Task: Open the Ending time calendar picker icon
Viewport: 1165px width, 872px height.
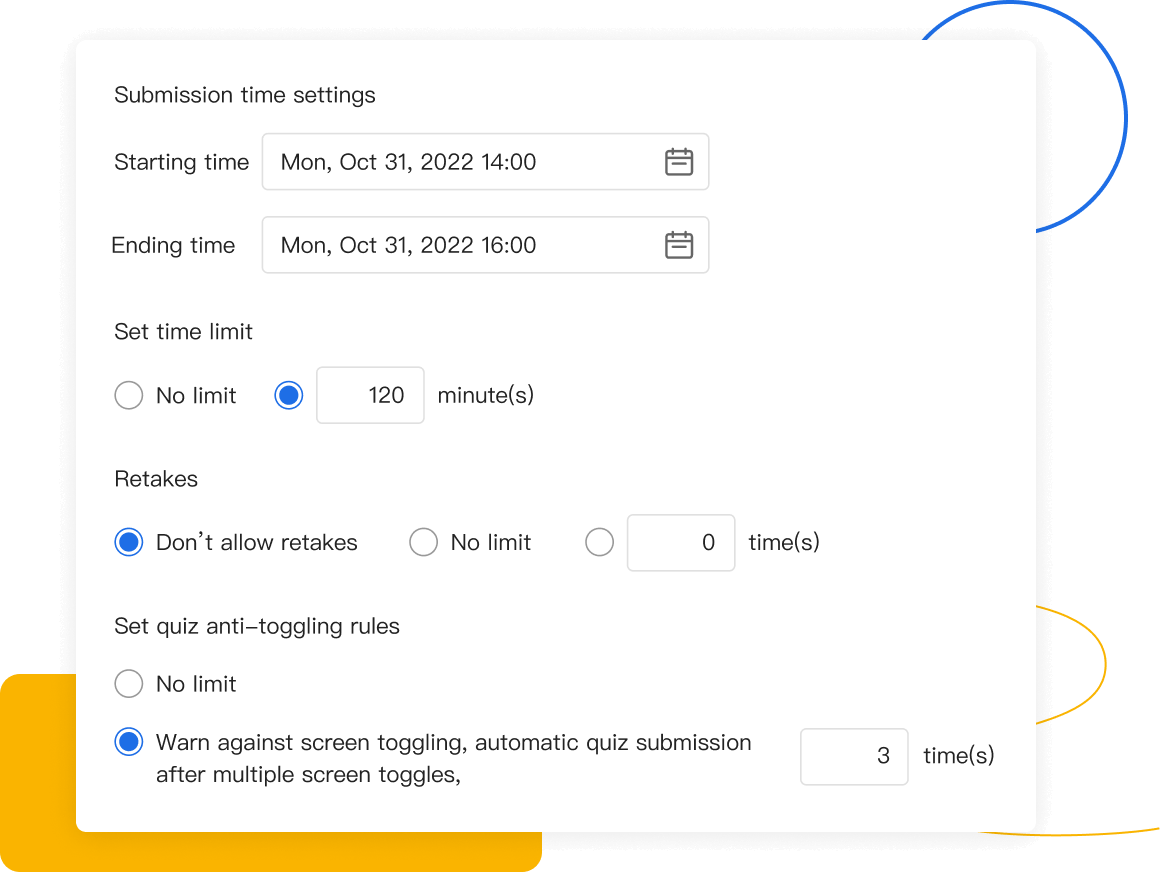Action: (x=679, y=245)
